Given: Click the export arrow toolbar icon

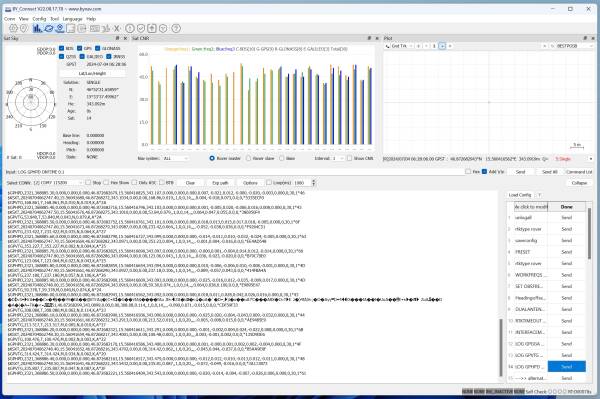Looking at the screenshot, I should click(82, 28).
